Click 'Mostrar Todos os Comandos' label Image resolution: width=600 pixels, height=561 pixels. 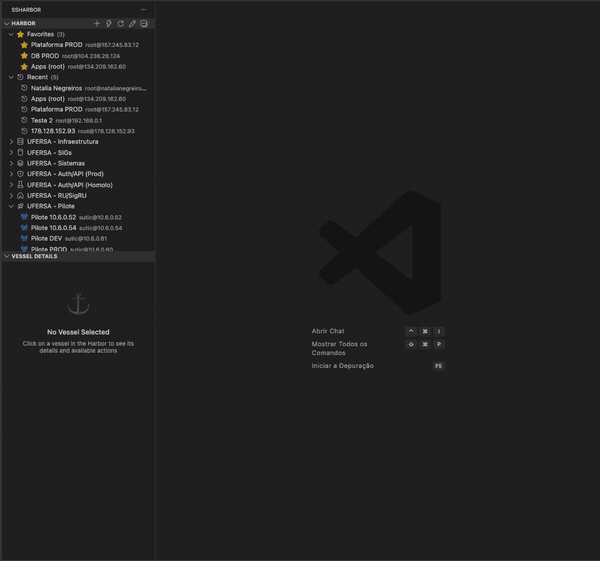[339, 348]
